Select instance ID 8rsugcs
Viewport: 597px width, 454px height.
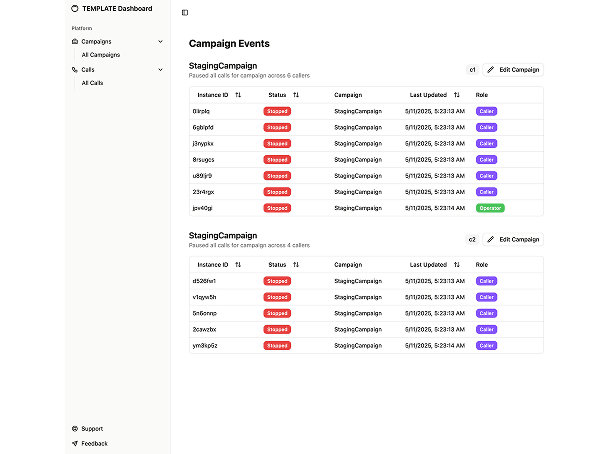pos(203,160)
